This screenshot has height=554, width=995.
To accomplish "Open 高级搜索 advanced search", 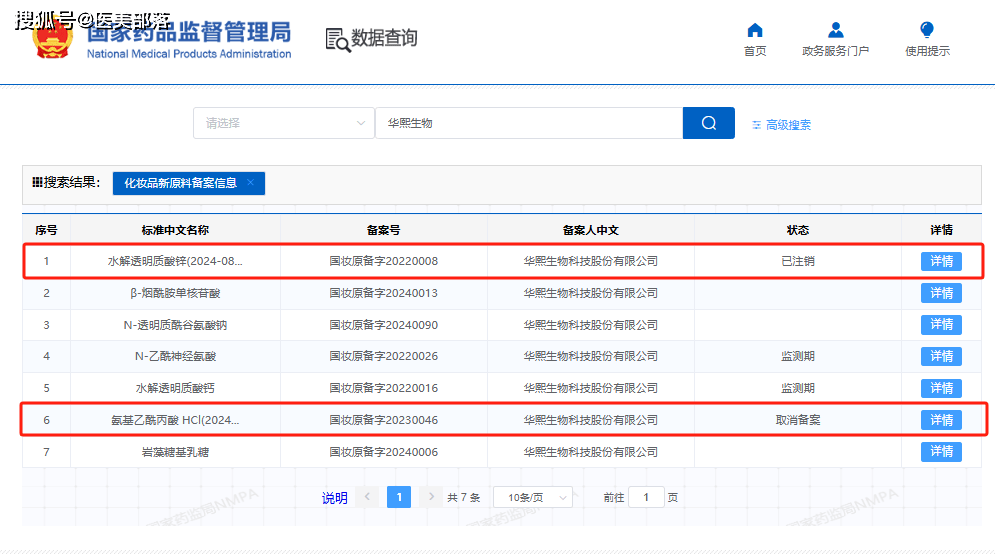I will [781, 125].
